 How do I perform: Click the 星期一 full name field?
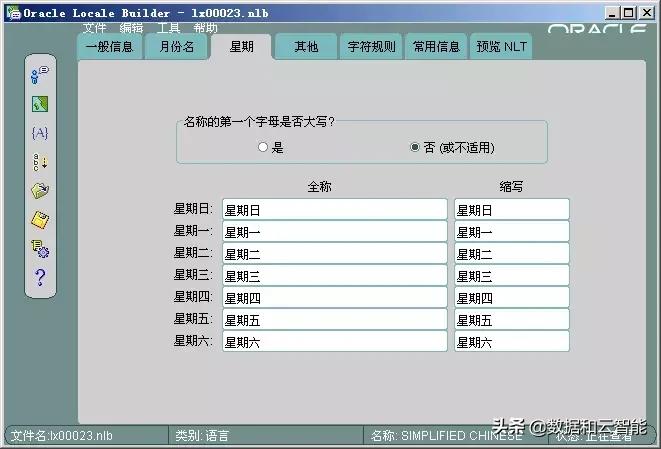pyautogui.click(x=335, y=231)
